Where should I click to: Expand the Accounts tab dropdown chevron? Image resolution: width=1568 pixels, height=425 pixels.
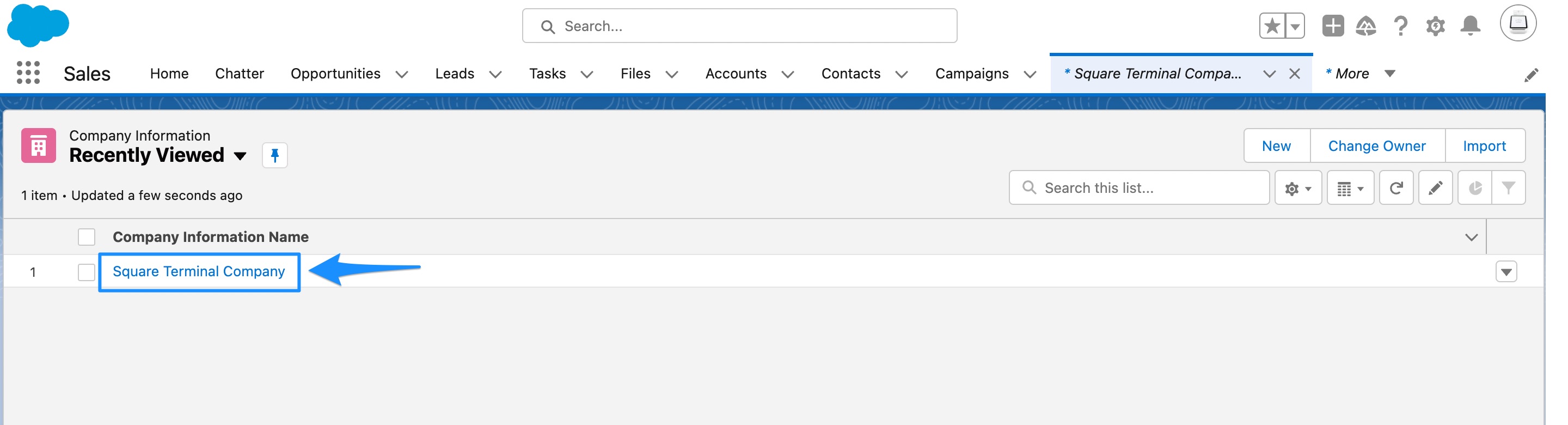click(788, 74)
